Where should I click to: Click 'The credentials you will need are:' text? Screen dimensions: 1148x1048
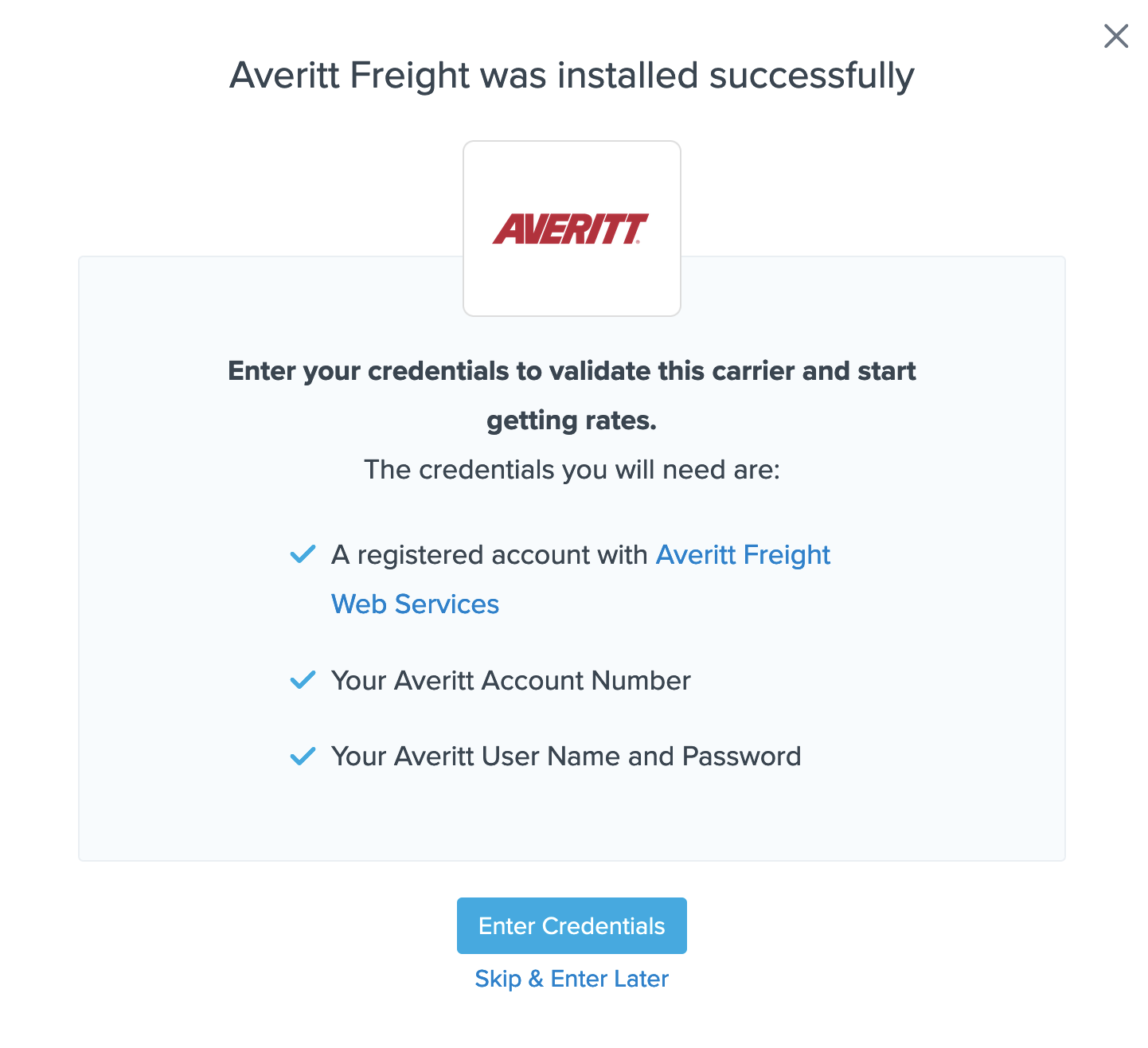pos(572,470)
